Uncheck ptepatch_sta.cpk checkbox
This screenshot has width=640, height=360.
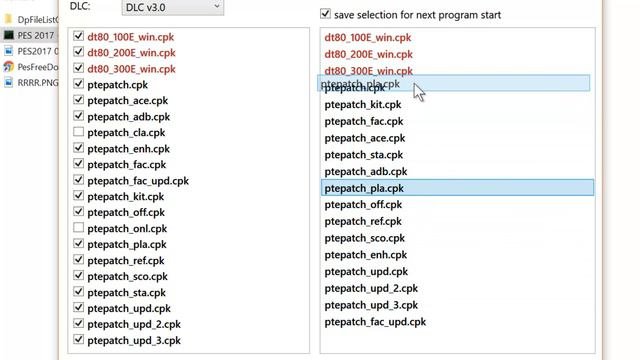(x=78, y=291)
